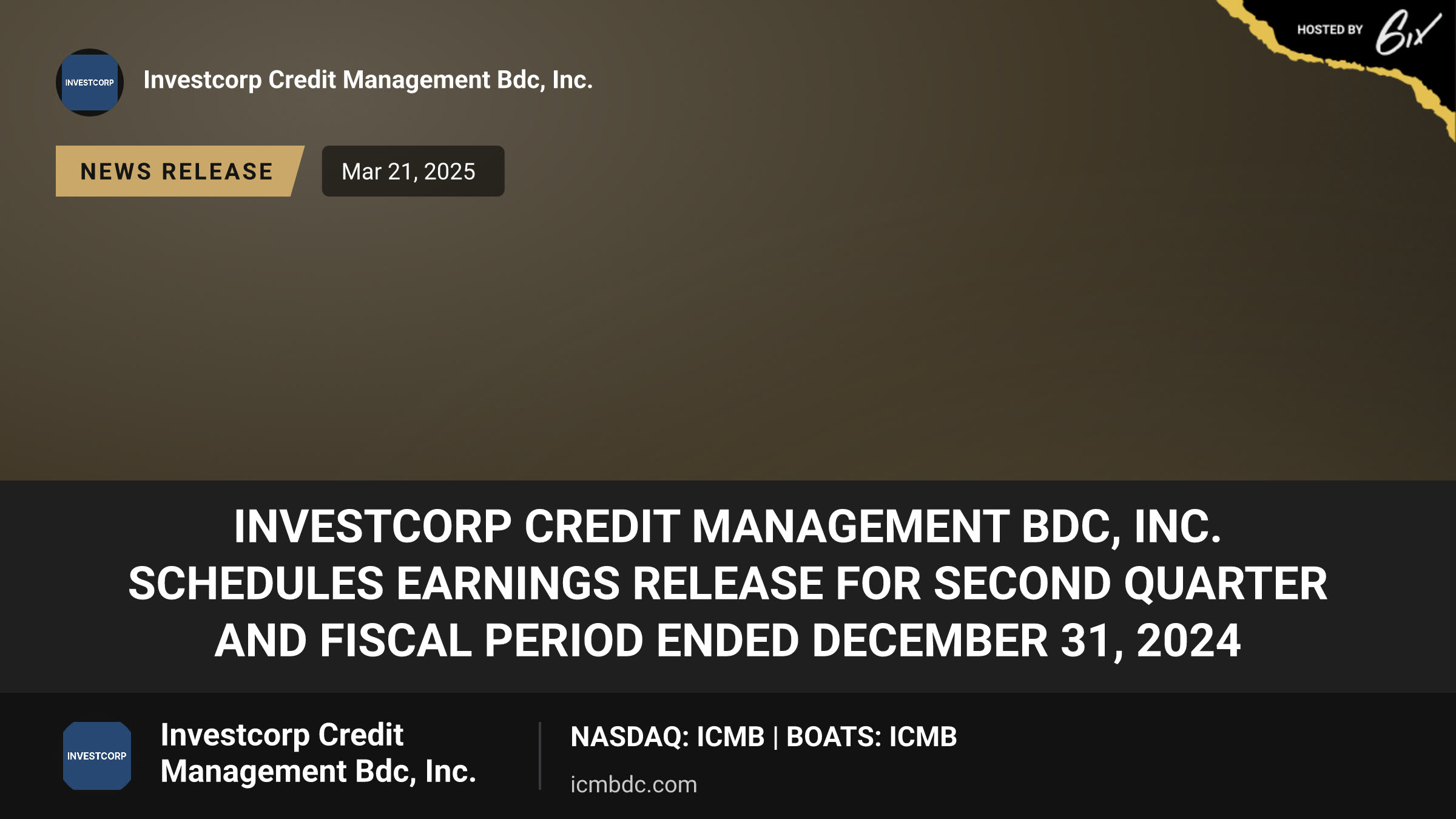Click the BOATS: ICMB ticker
This screenshot has height=819, width=1456.
[872, 737]
